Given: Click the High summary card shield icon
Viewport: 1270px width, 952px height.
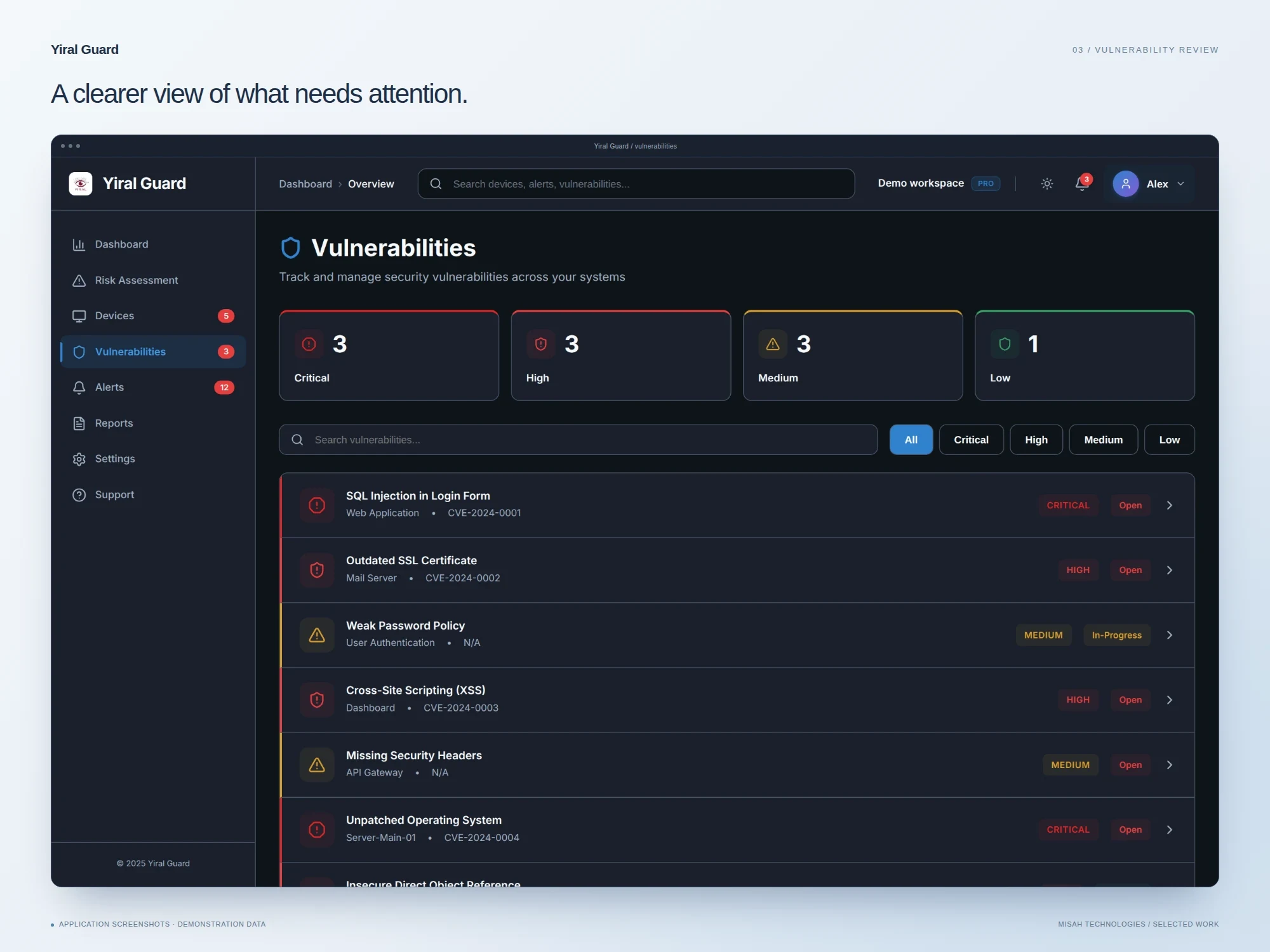Looking at the screenshot, I should 541,344.
